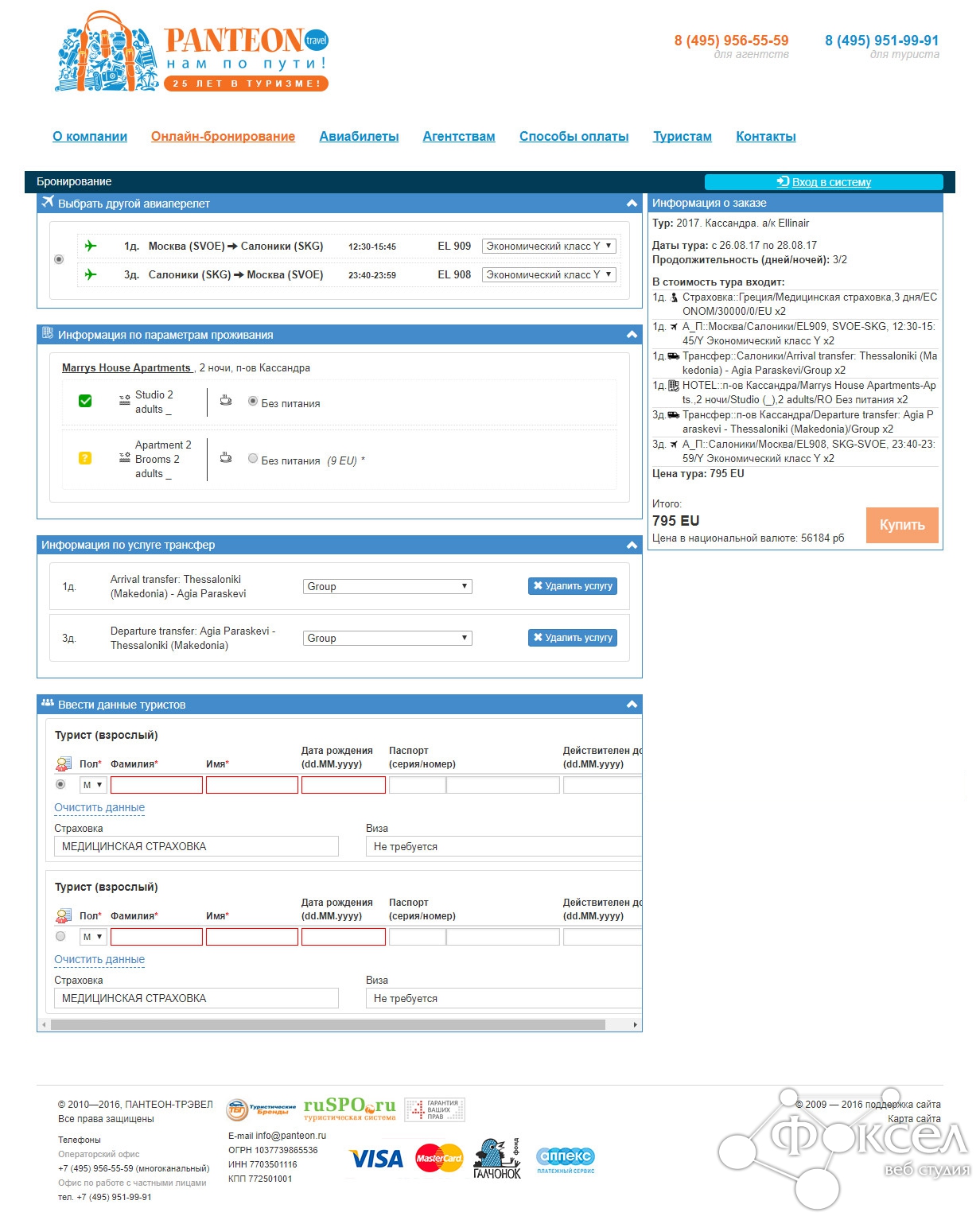
Task: Click the yellow question mark status for Apartment 2 Brooms
Action: coord(85,458)
